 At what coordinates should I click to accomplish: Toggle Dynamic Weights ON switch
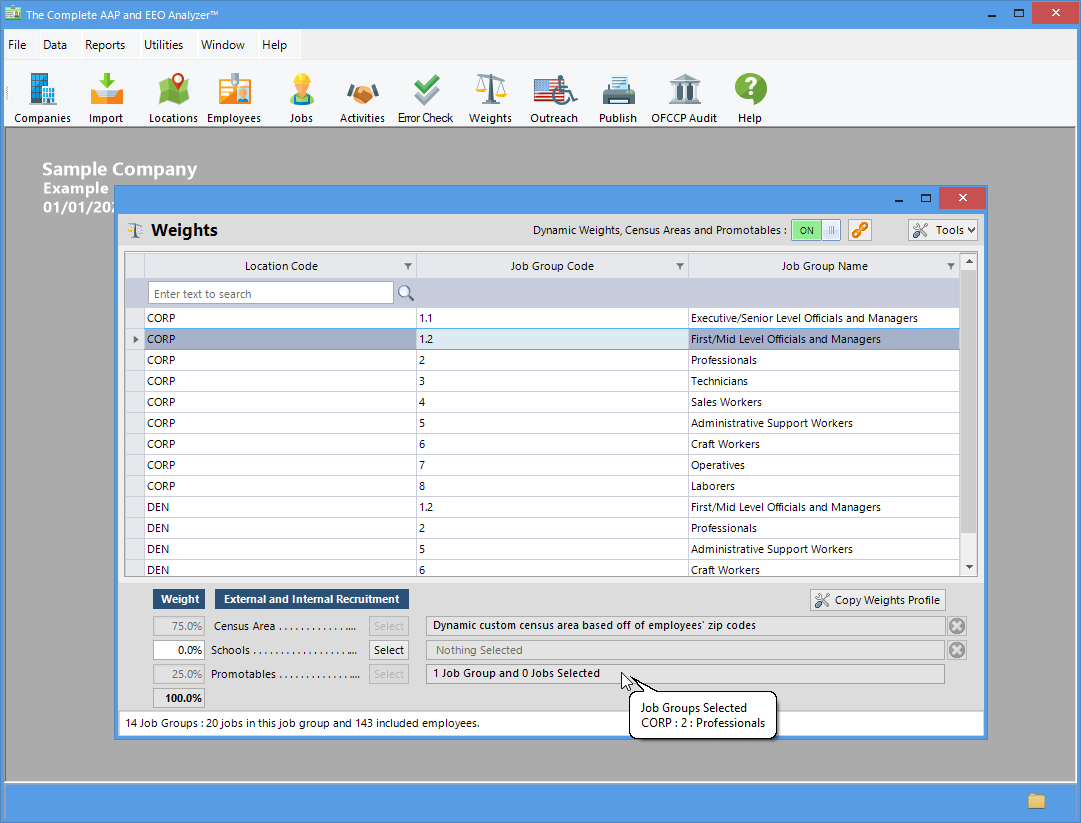(816, 230)
